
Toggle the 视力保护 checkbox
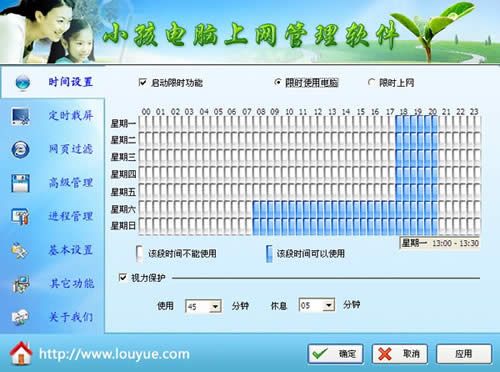click(x=123, y=277)
